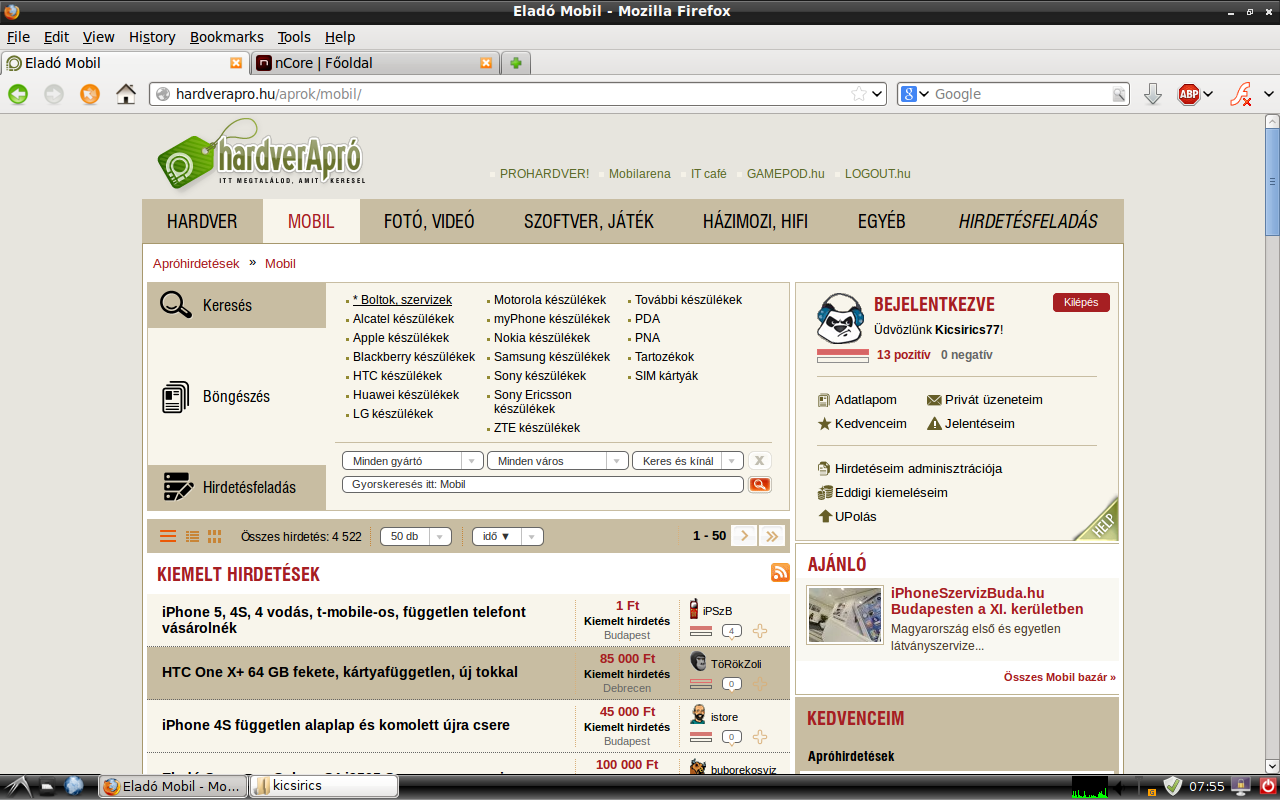Click the Adblock Plus ABP icon
The height and width of the screenshot is (800, 1280).
(x=1189, y=94)
